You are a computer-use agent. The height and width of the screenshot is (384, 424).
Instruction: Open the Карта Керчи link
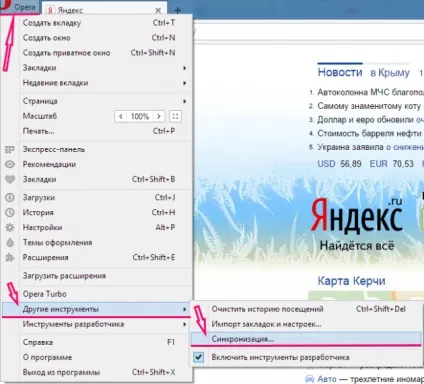[x=351, y=281]
